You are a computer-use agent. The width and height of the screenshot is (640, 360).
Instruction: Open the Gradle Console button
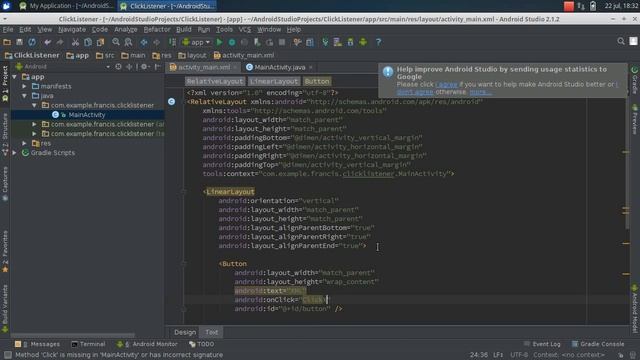tap(598, 344)
